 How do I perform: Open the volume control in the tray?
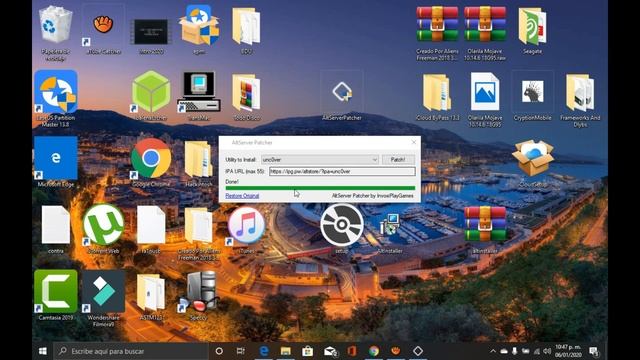[547, 351]
